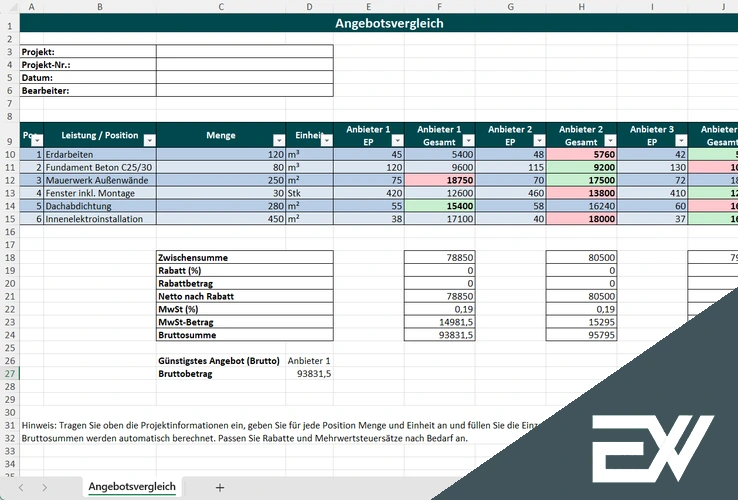Viewport: 738px width, 500px height.
Task: Select column F header
Action: click(440, 7)
